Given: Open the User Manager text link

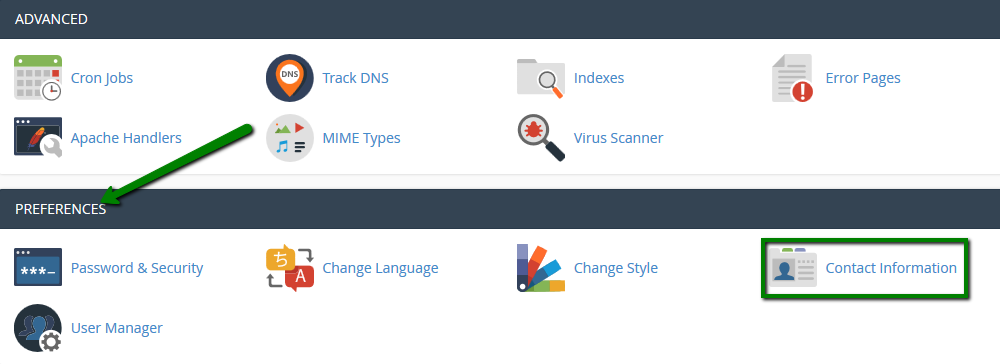Looking at the screenshot, I should coord(117,328).
